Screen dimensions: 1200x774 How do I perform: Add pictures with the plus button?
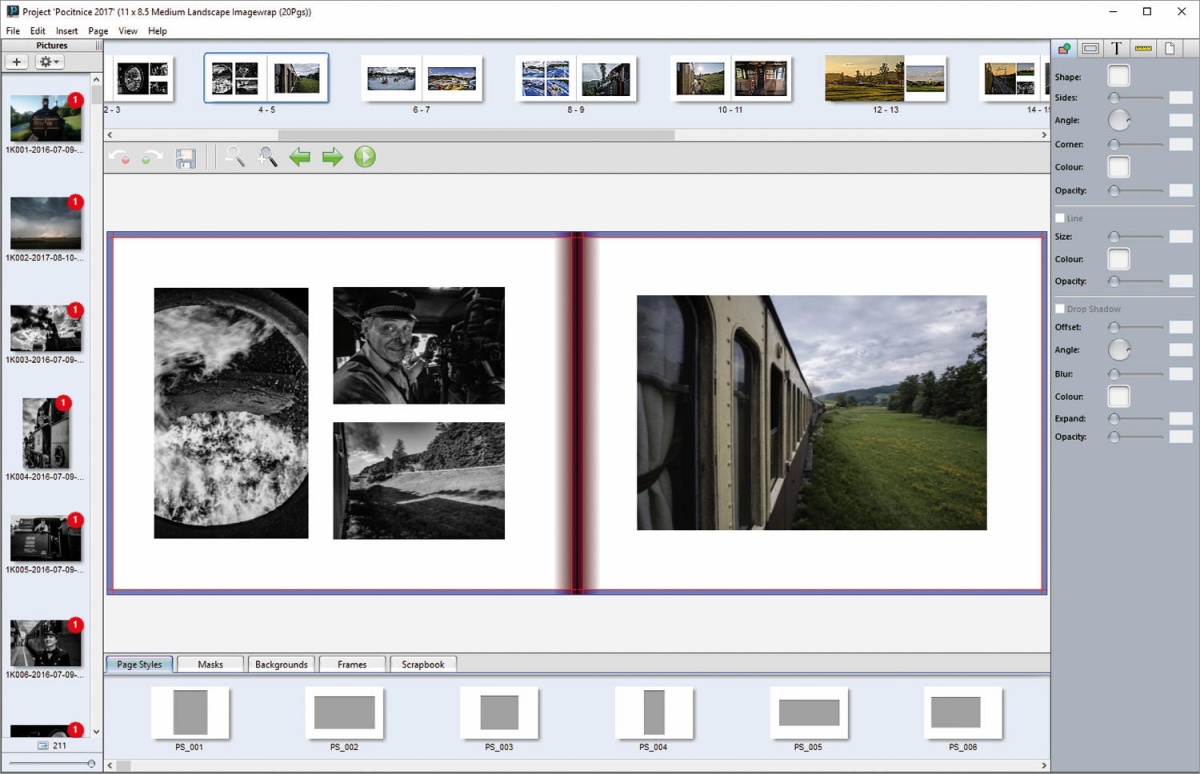click(x=17, y=62)
